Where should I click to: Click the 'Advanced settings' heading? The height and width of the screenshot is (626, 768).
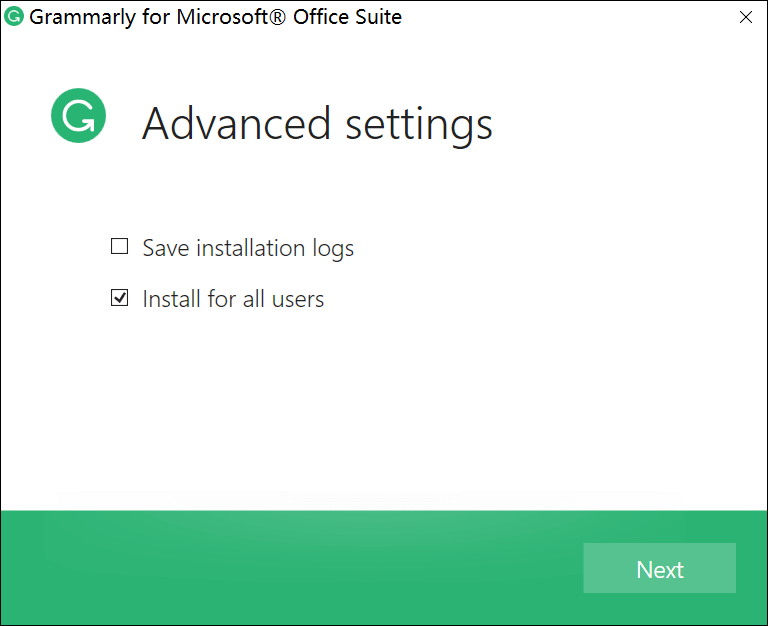pyautogui.click(x=317, y=124)
